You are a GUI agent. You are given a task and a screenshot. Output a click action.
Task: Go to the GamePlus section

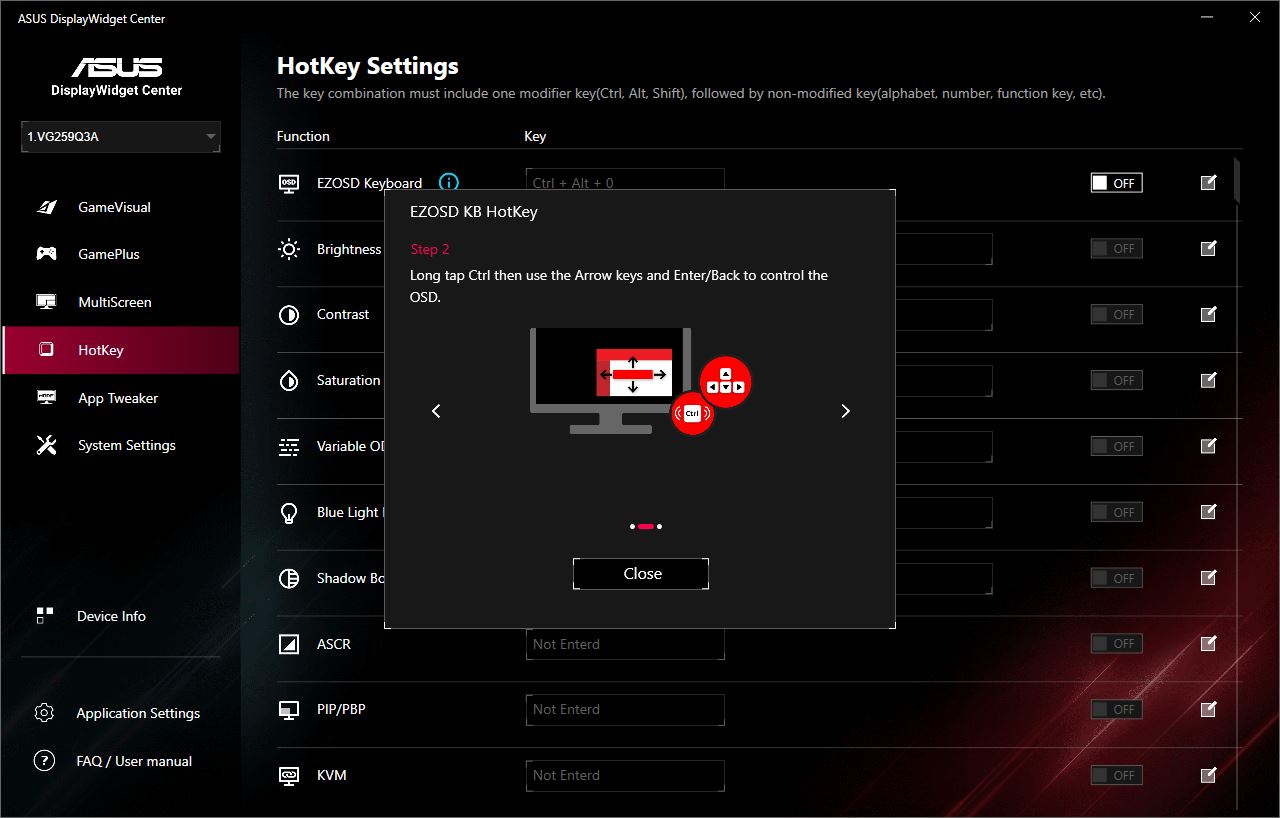120,254
